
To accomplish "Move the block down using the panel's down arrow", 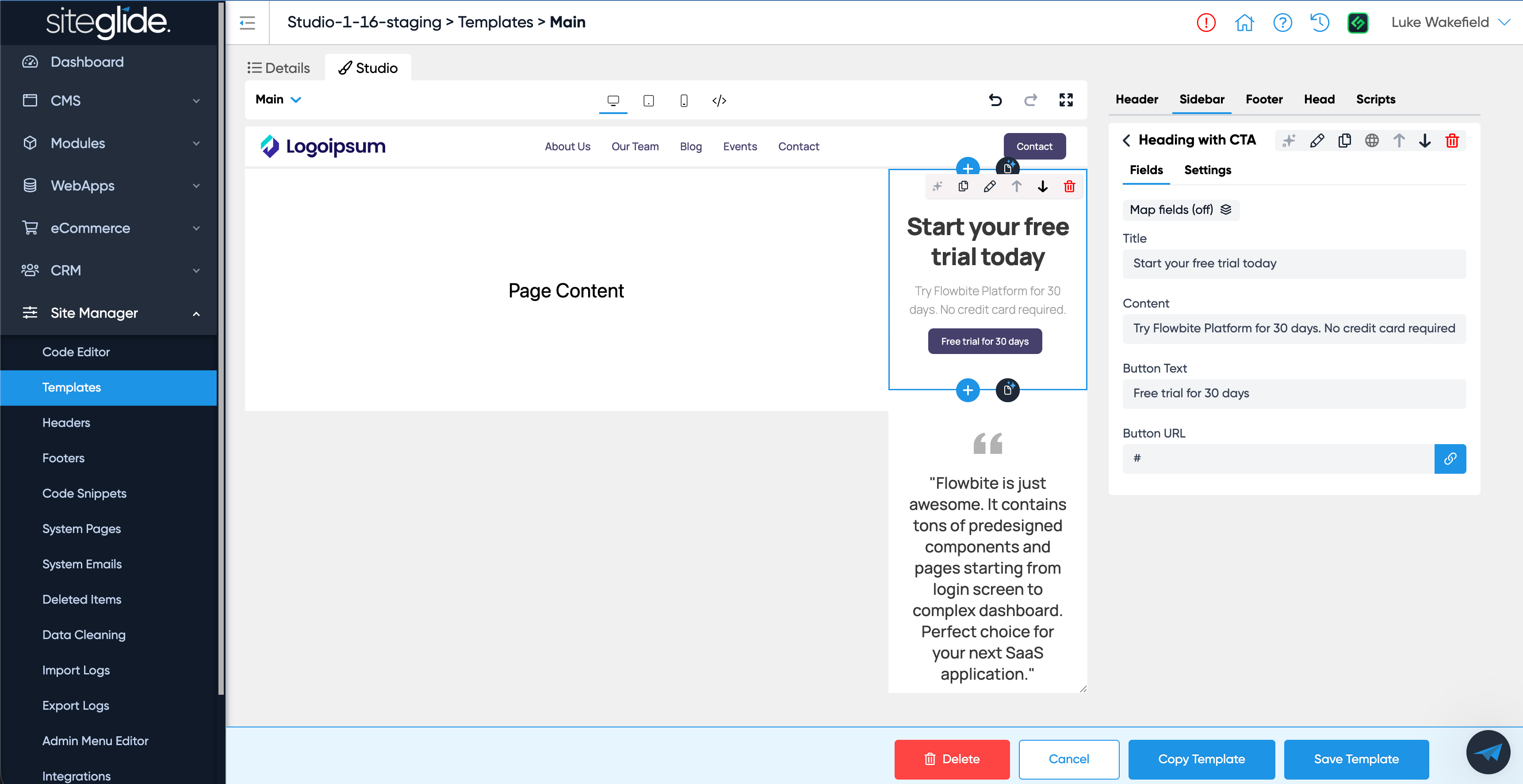I will (1425, 141).
